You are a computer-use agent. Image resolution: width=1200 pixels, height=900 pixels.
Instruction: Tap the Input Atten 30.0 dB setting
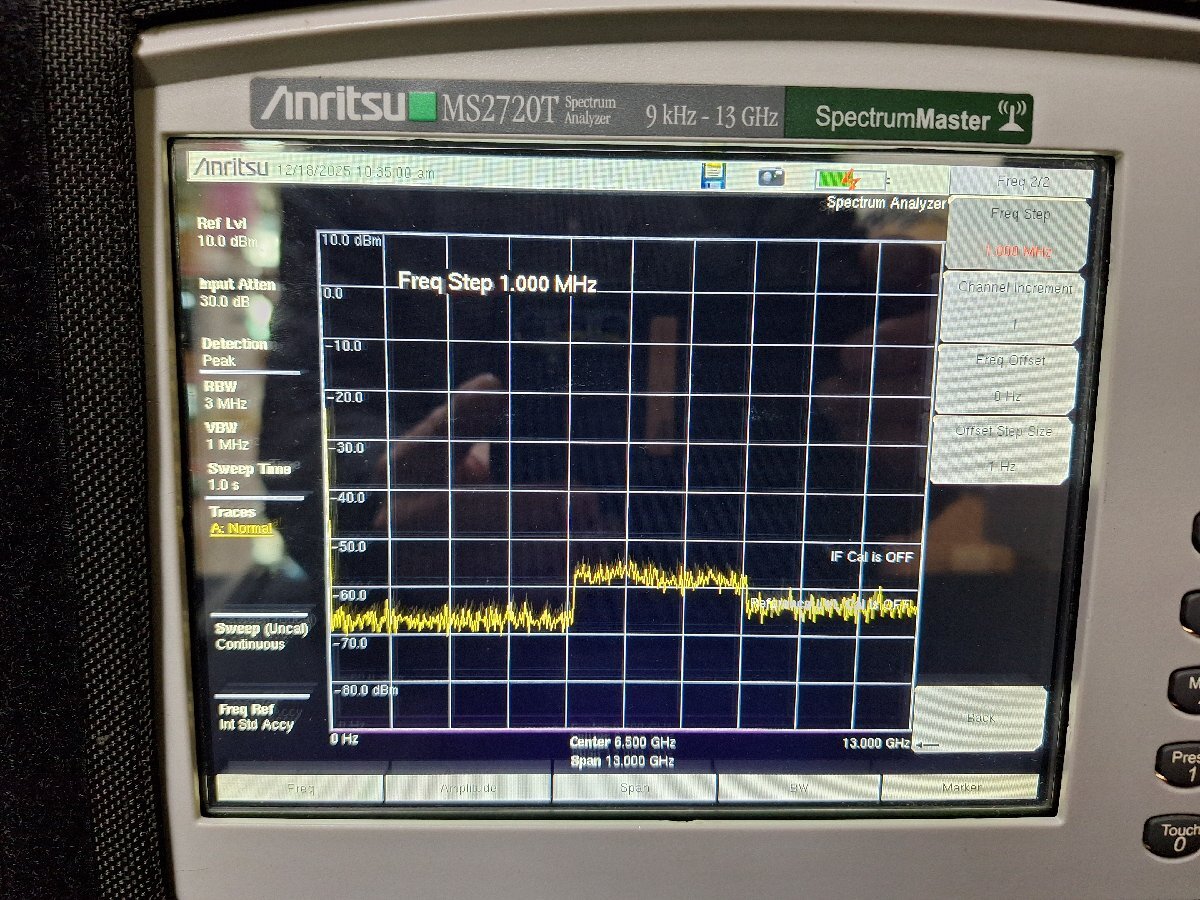tap(237, 293)
